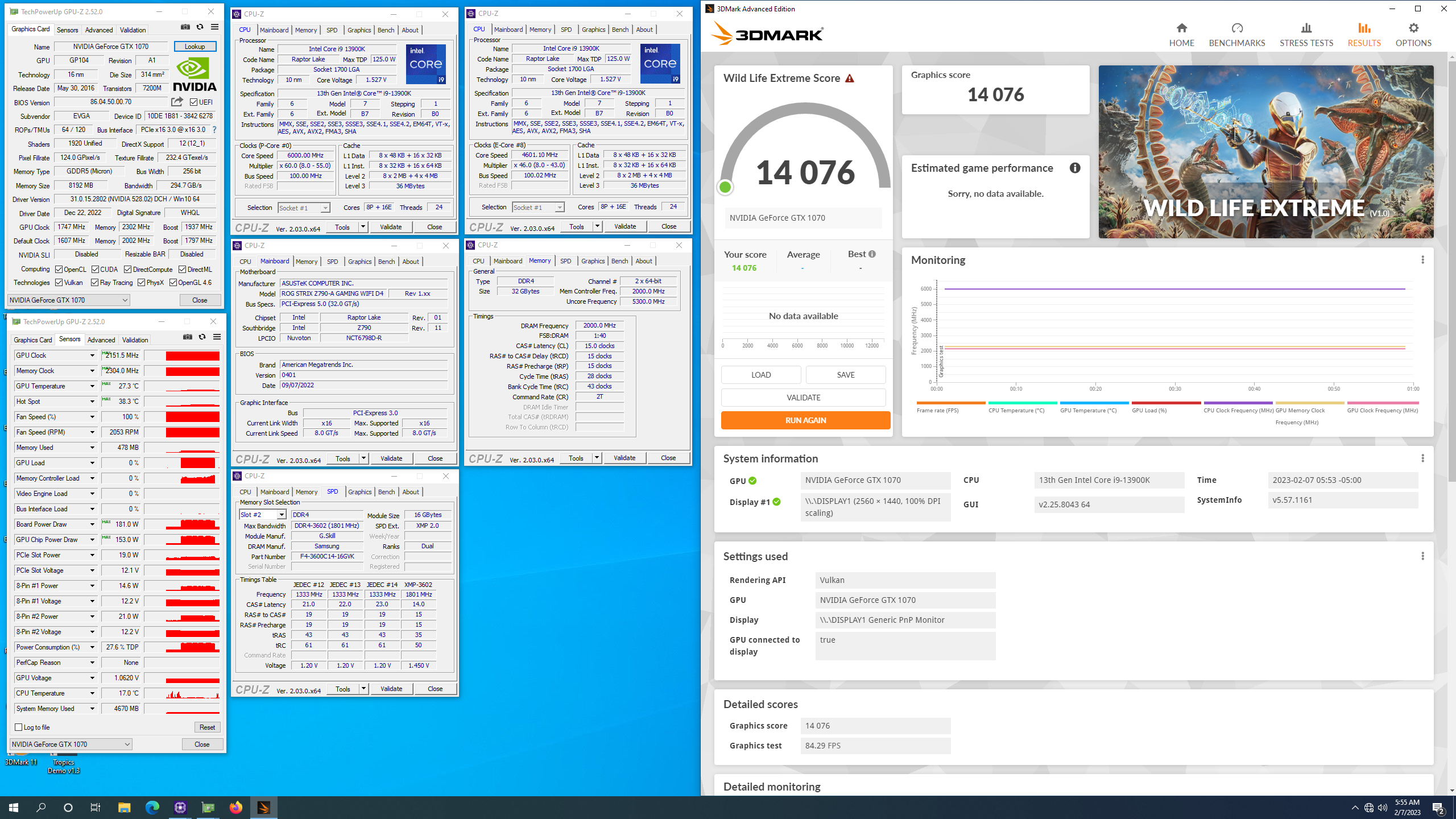The image size is (1456, 819).
Task: Click the 3DMark taskbar icon
Action: 263,807
